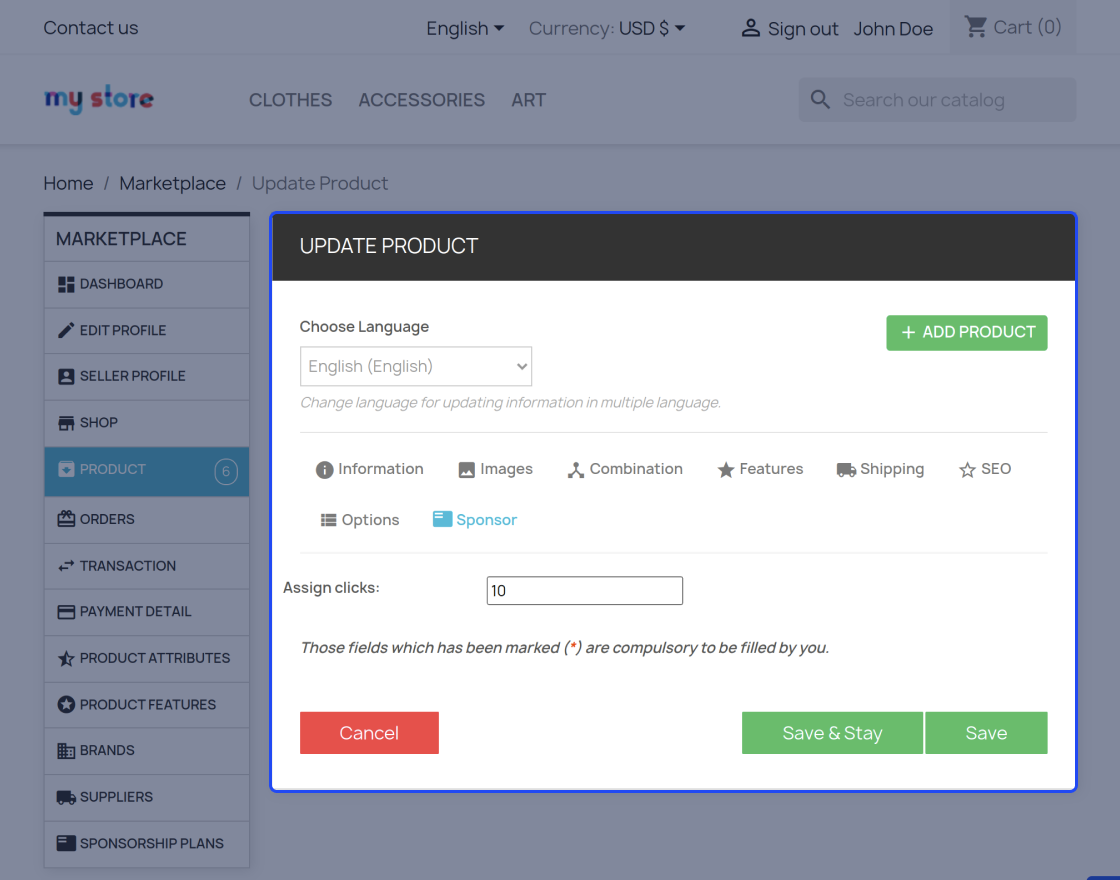Image resolution: width=1120 pixels, height=880 pixels.
Task: Click the my store logo
Action: coord(99,99)
